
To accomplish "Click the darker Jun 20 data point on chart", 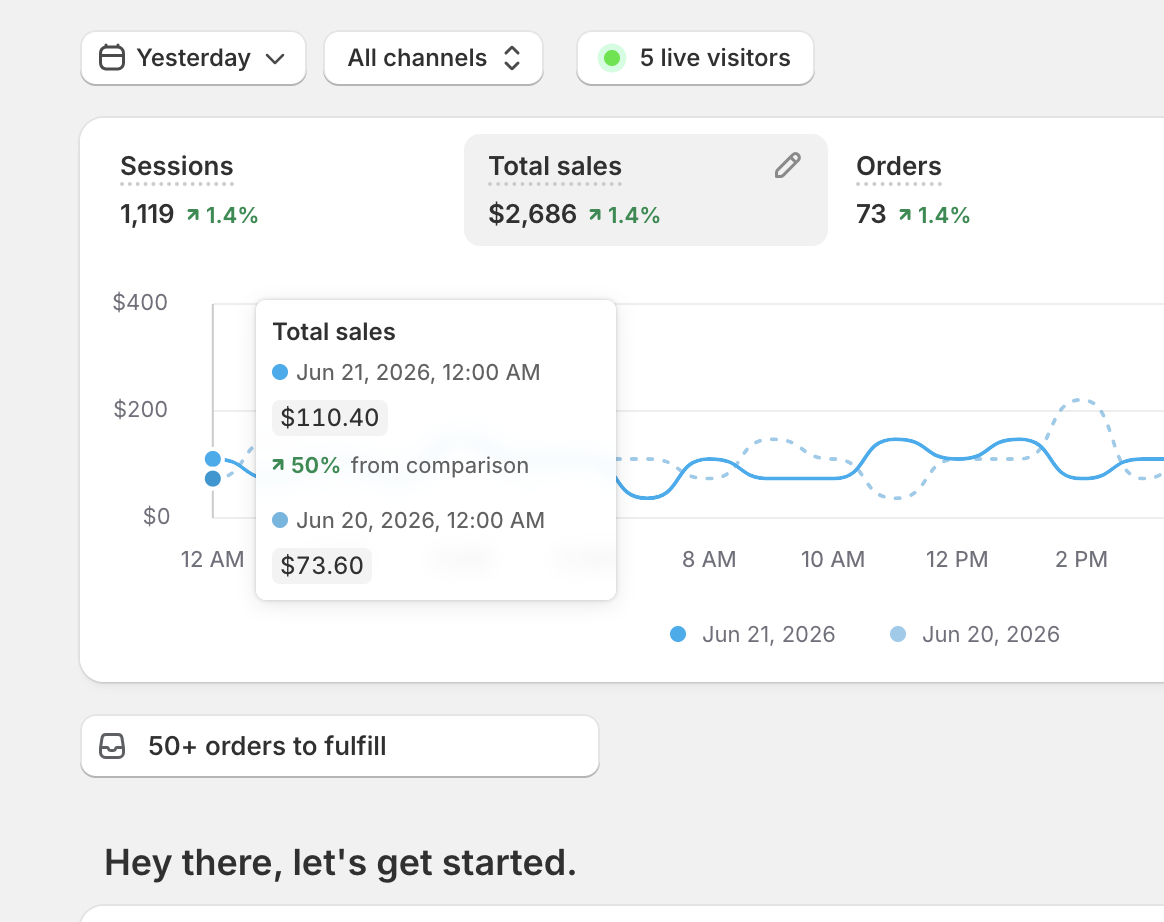I will tap(213, 479).
